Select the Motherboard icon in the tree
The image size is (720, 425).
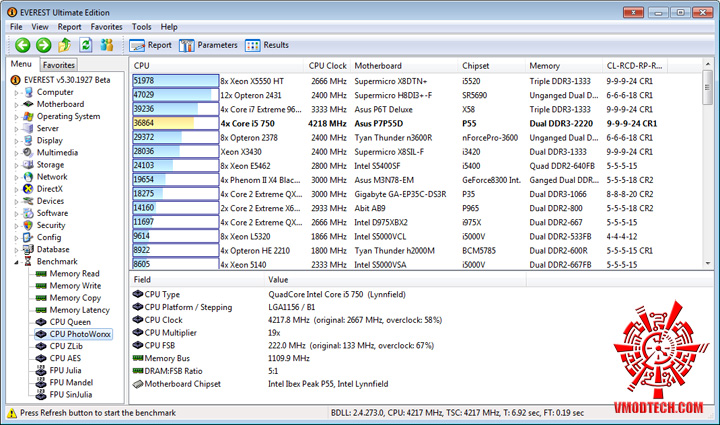click(28, 104)
